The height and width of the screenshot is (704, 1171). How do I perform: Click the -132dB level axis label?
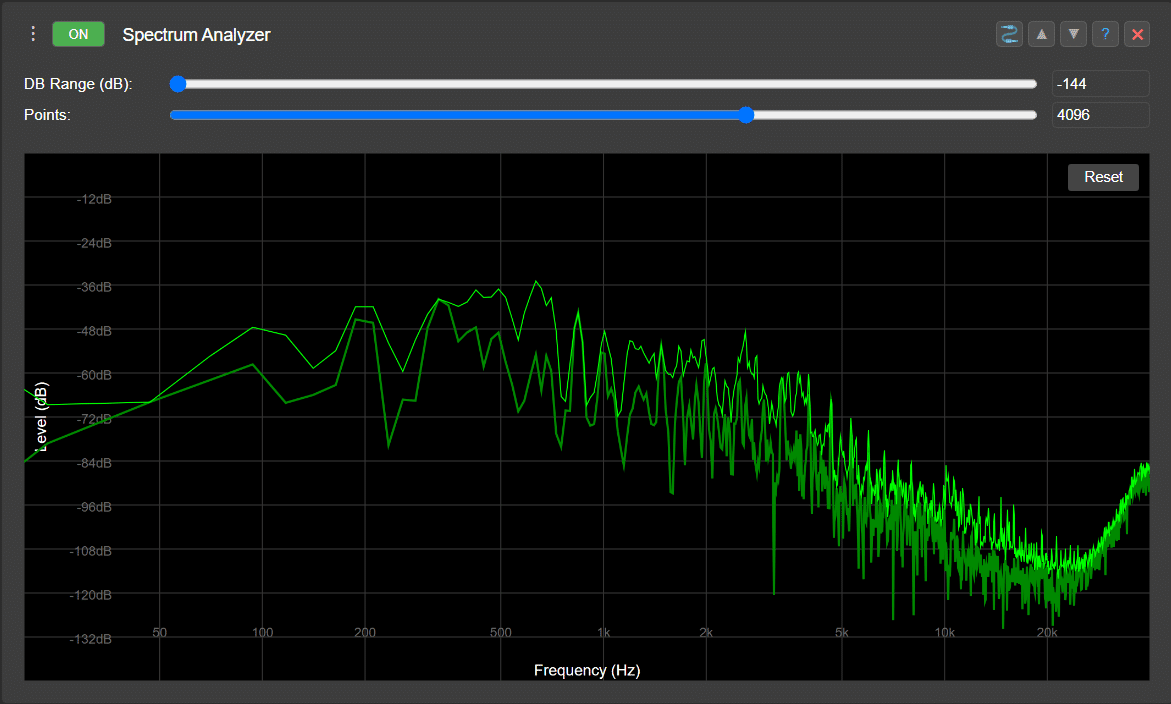coord(90,639)
